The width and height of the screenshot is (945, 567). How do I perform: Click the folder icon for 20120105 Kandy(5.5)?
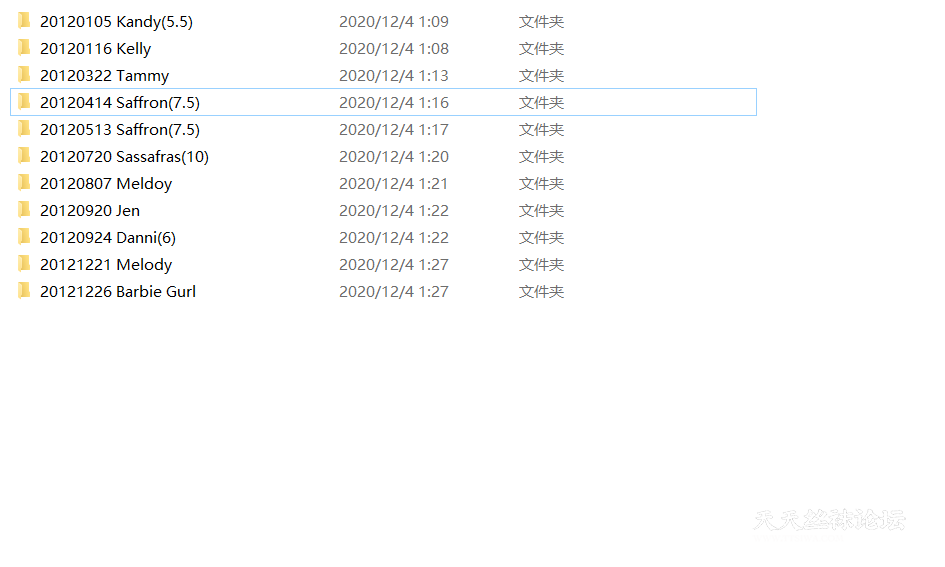coord(24,21)
